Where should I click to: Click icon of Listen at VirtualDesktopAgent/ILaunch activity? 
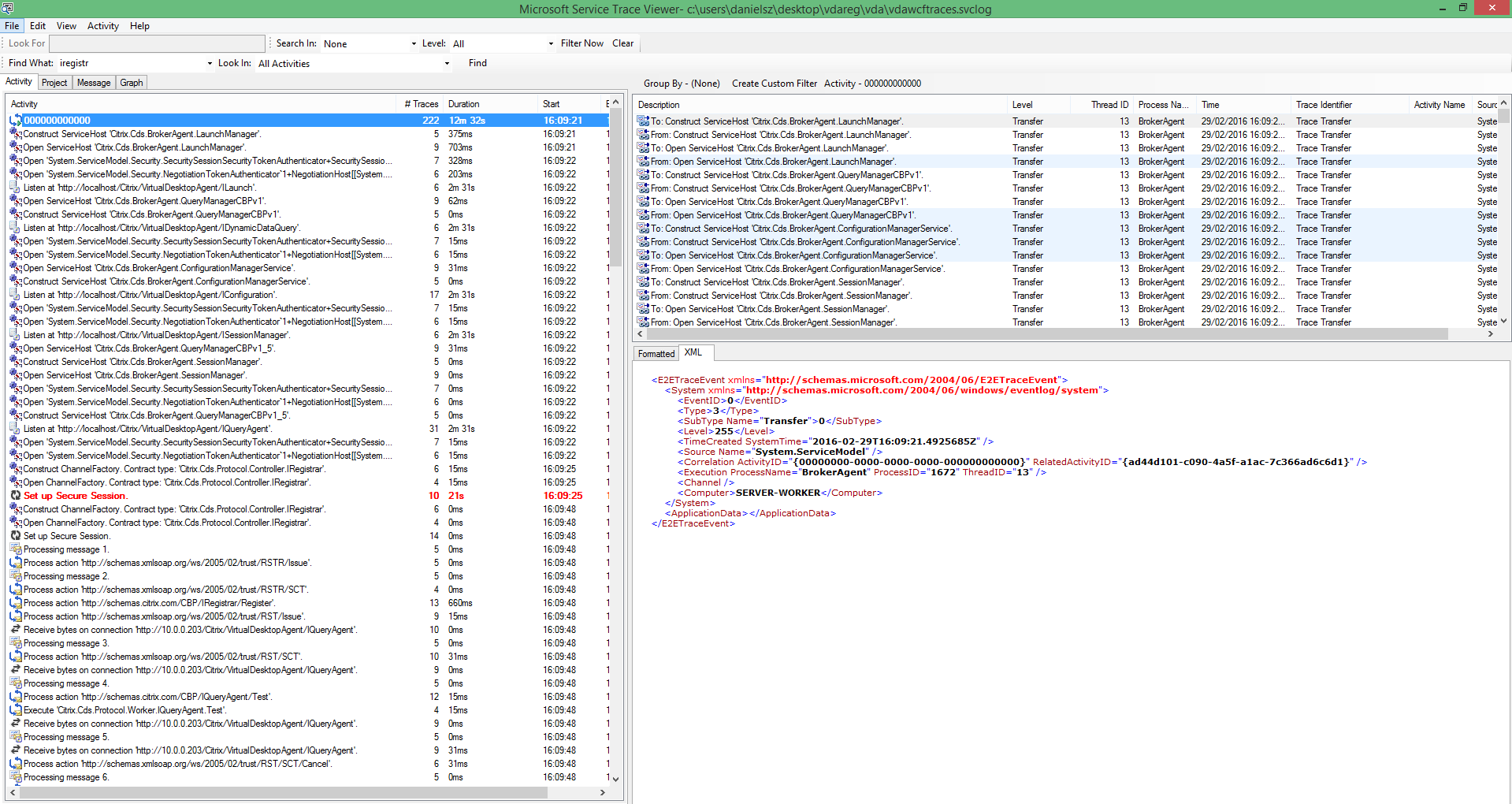(16, 188)
